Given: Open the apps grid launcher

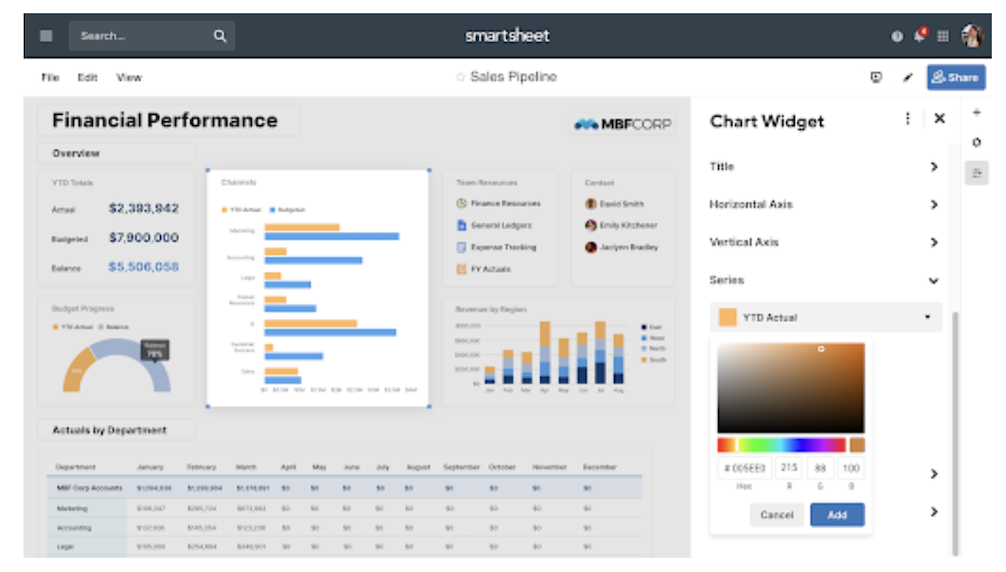Looking at the screenshot, I should [x=942, y=37].
